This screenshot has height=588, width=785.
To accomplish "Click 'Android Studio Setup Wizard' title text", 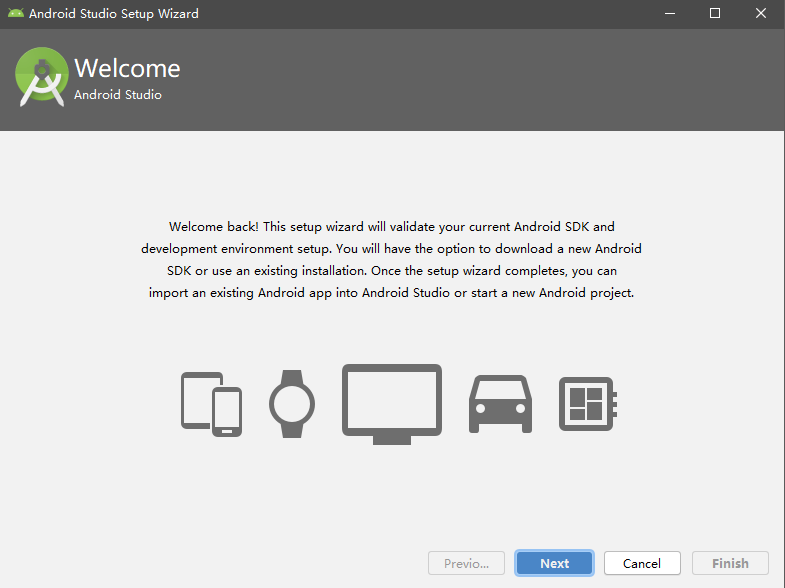I will click(x=114, y=14).
